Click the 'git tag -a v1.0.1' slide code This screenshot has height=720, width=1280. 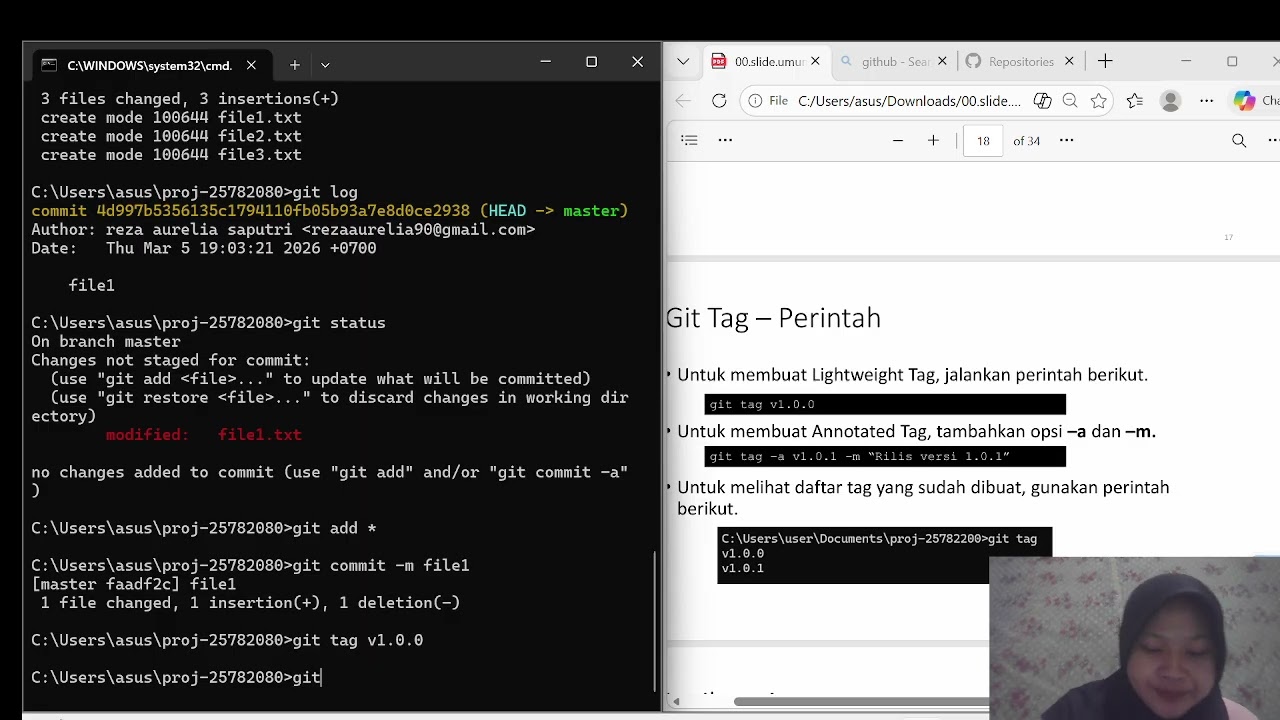coord(885,456)
